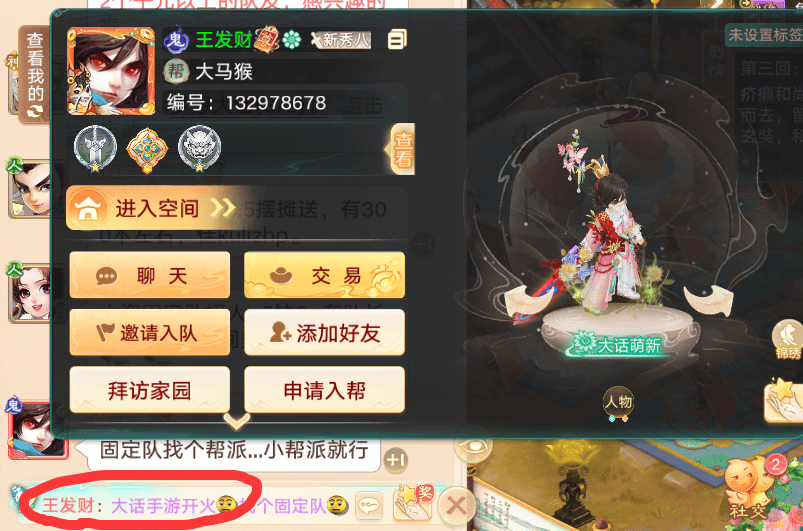Expand more options with the down chevron

tap(237, 421)
